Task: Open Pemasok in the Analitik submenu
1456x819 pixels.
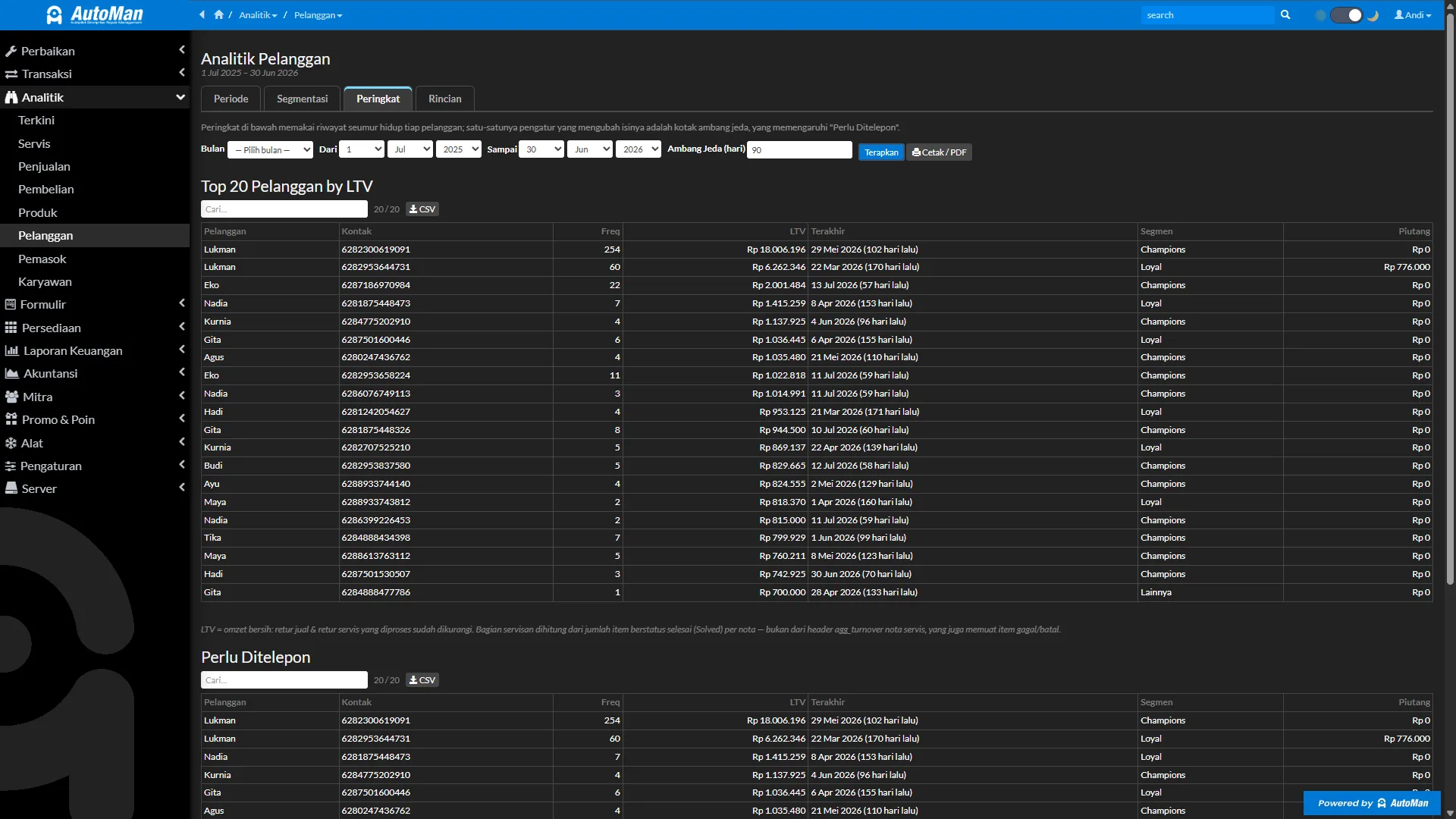Action: tap(95, 259)
